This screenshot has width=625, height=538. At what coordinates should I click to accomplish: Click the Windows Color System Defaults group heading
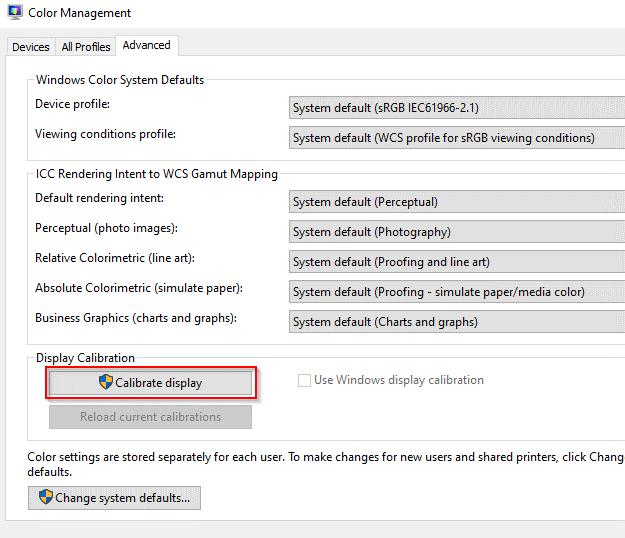tap(120, 80)
